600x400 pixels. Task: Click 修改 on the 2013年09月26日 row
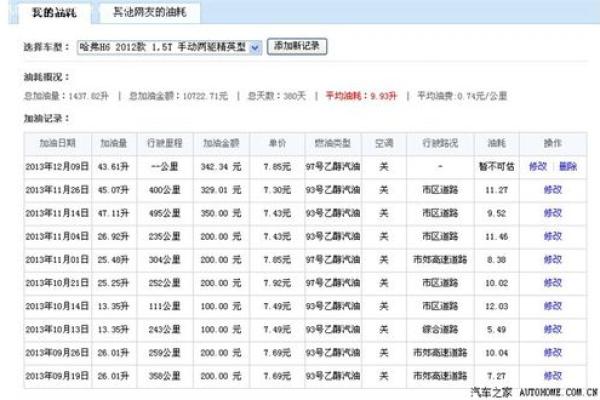pos(552,353)
